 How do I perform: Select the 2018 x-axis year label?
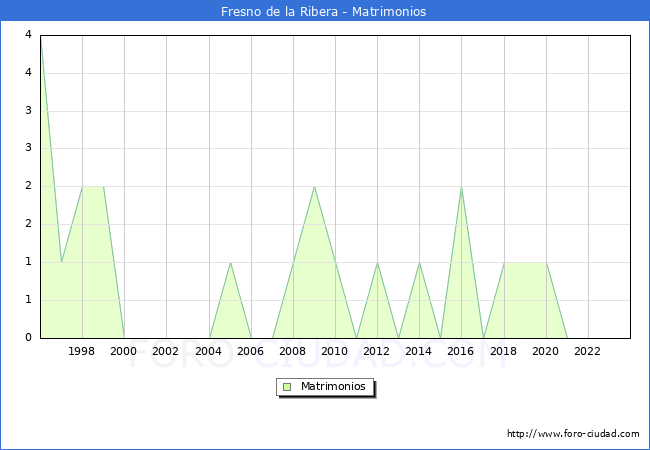click(503, 351)
